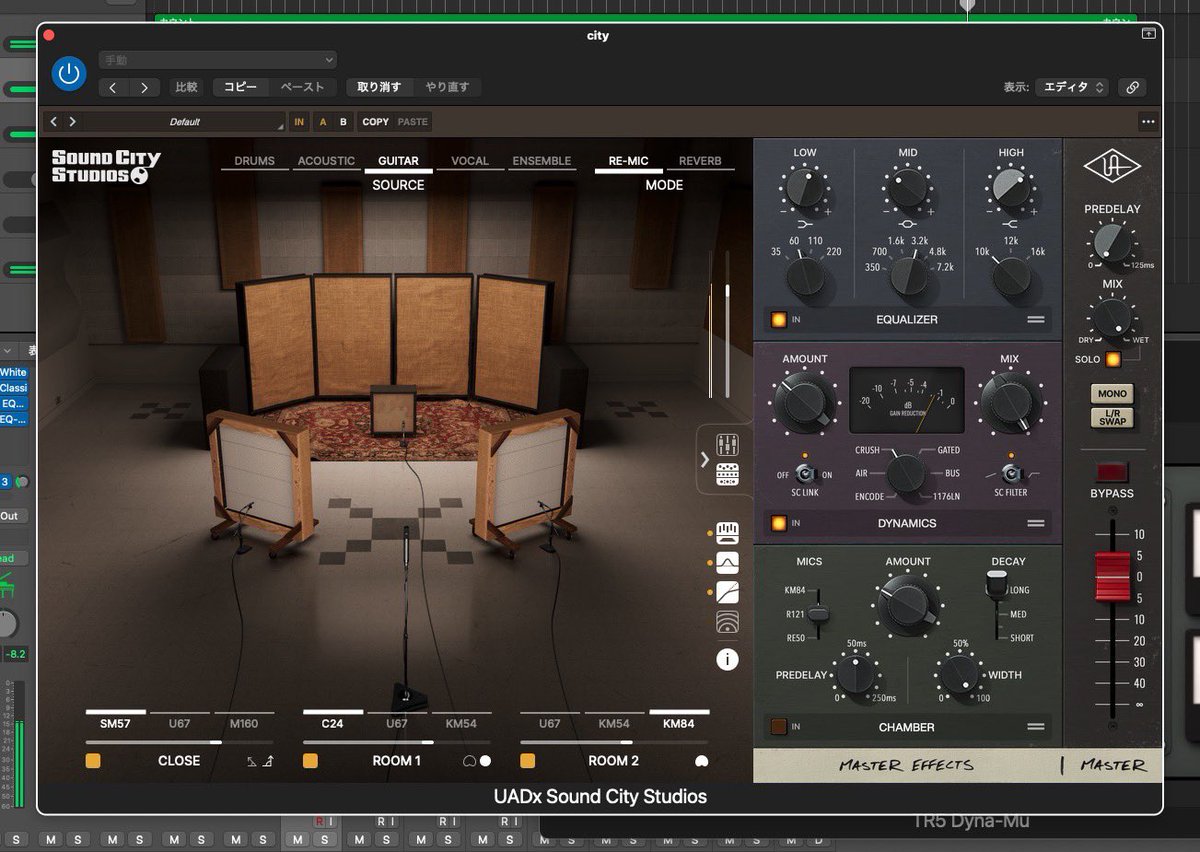Select the VOCAL source tab
The image size is (1200, 852).
point(470,161)
